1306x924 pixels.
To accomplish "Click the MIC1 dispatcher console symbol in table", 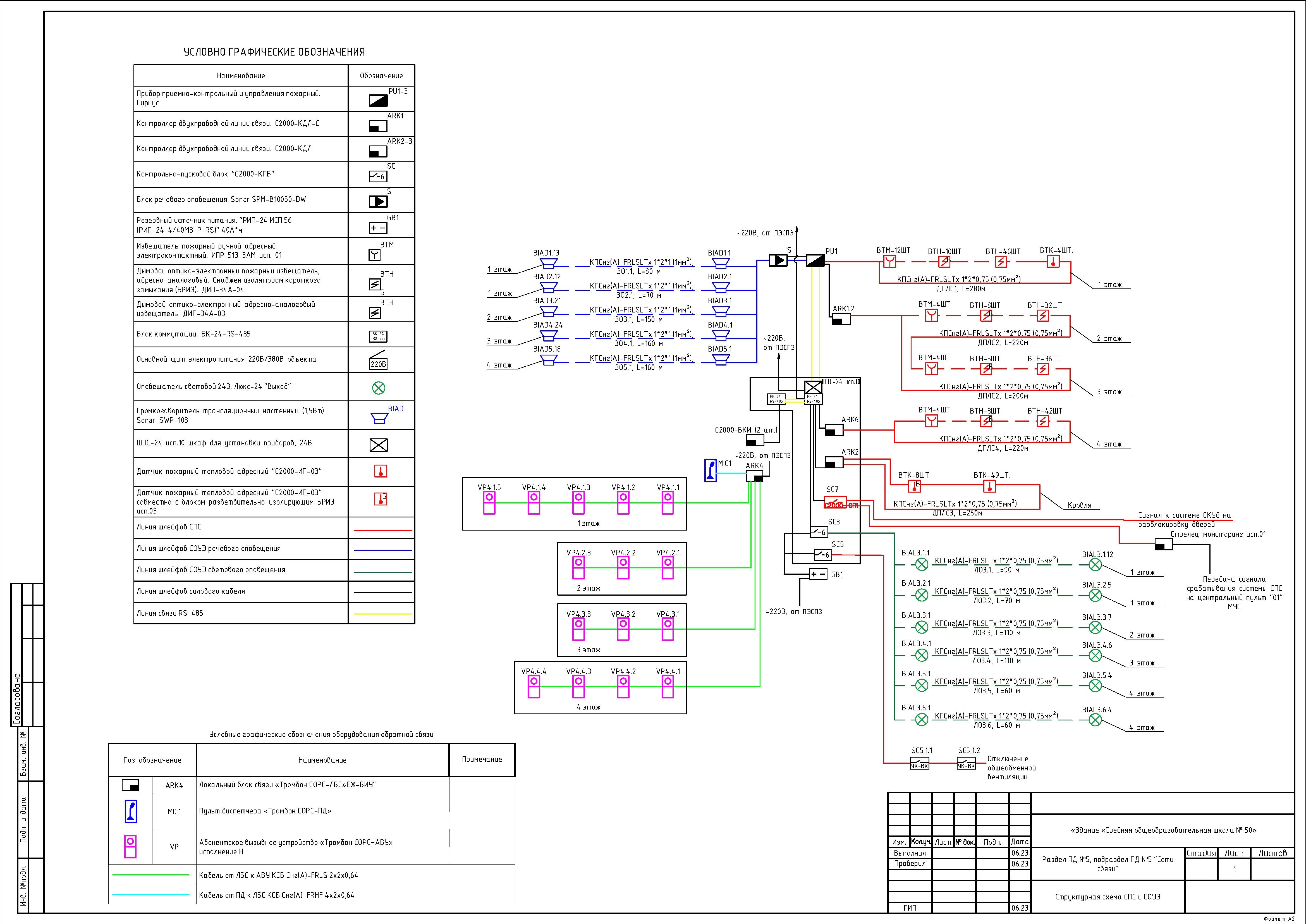I will (x=131, y=812).
